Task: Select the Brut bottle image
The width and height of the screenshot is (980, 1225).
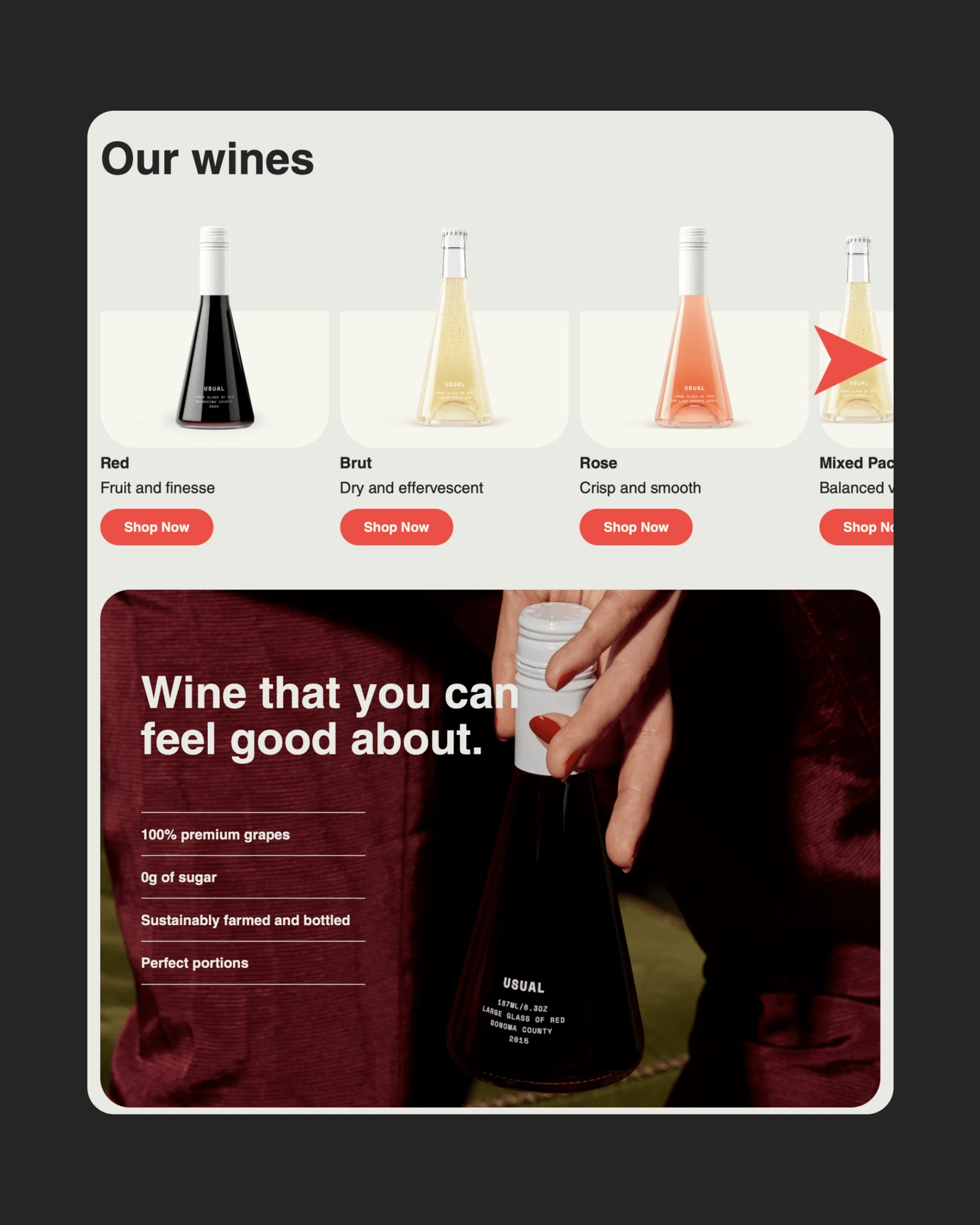Action: pos(454,328)
